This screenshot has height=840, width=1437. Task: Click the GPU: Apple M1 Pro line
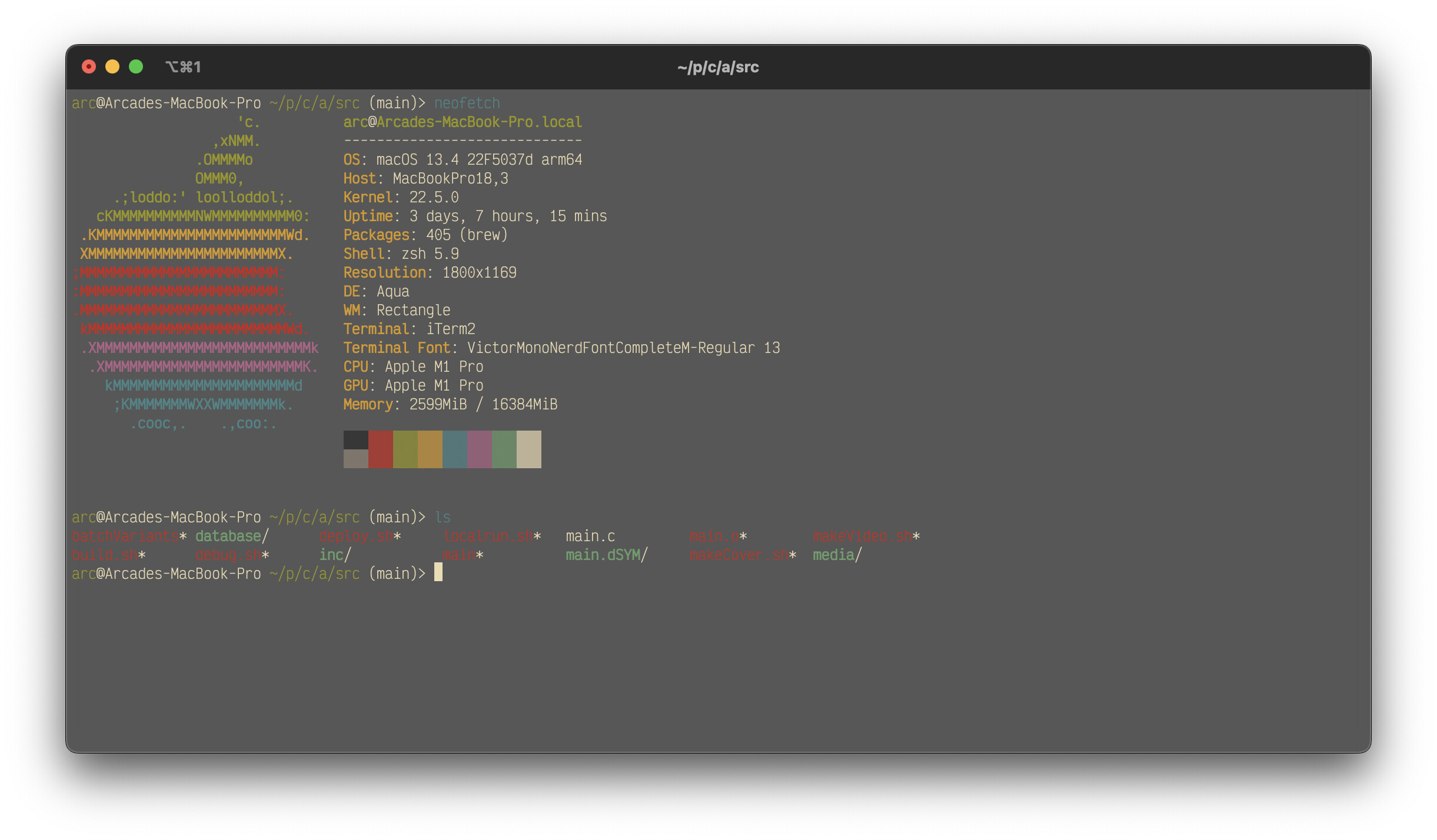tap(413, 385)
